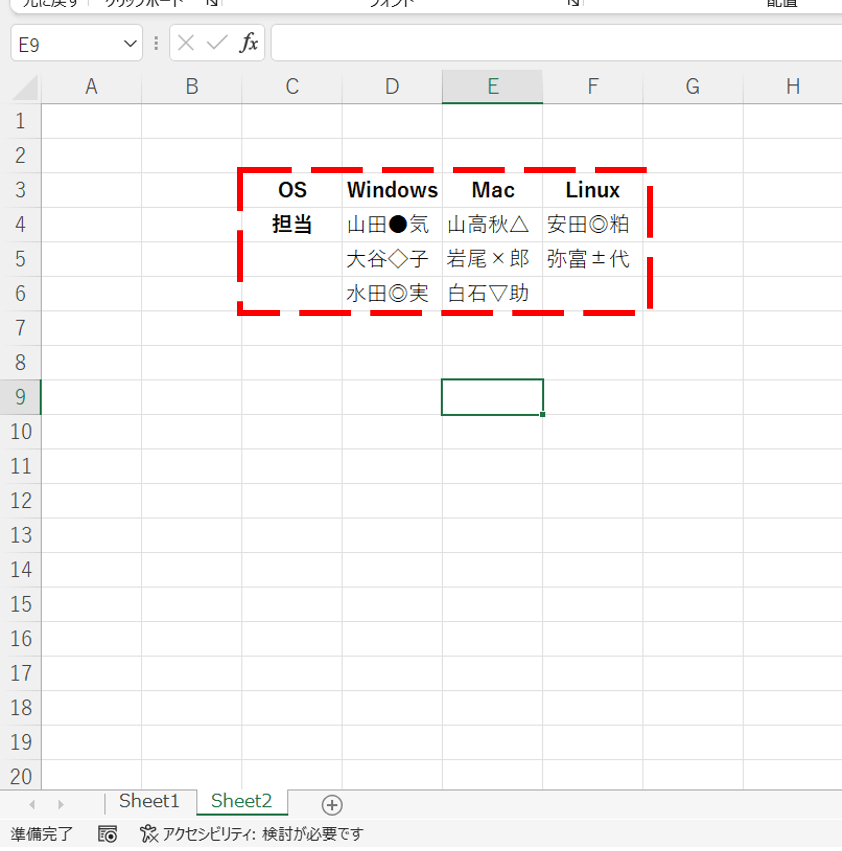Switch to the Sheet1 tab

[x=149, y=802]
